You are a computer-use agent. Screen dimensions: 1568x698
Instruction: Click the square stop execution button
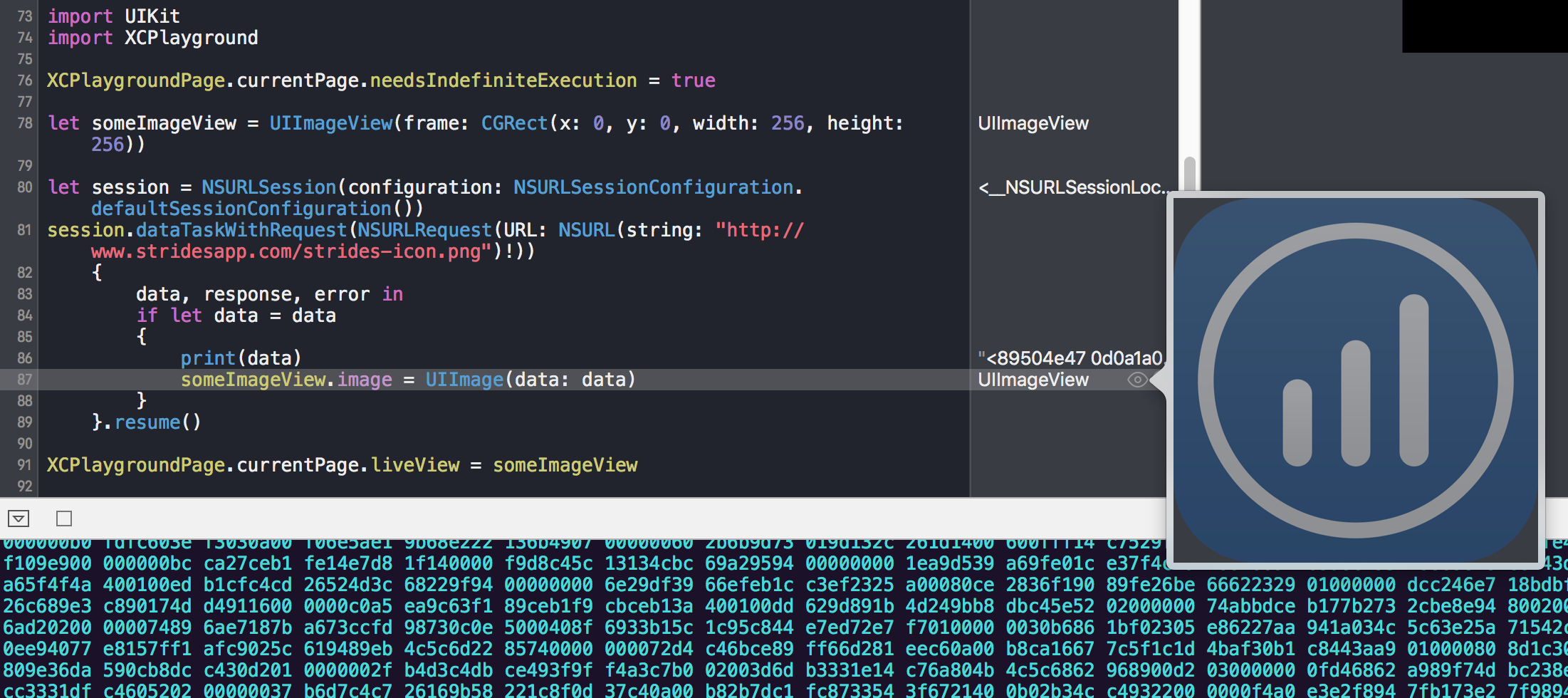click(x=64, y=519)
